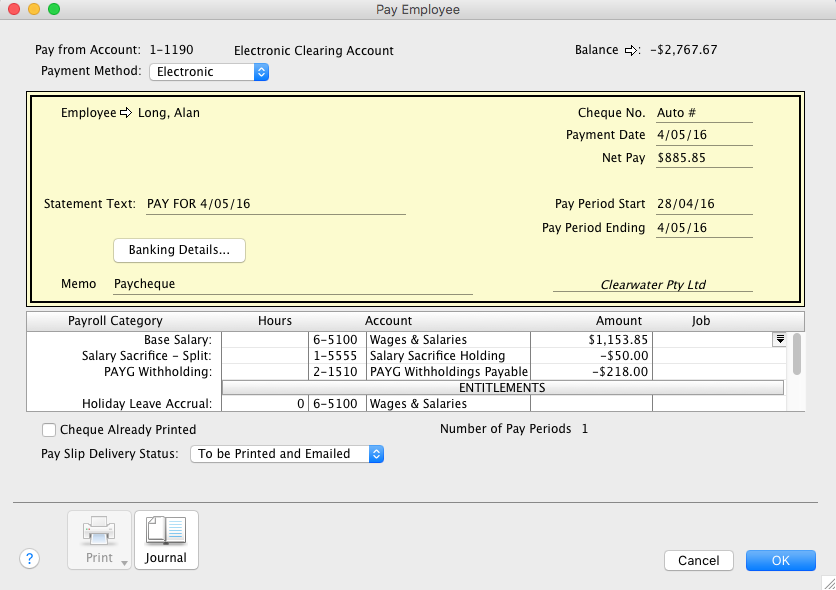Click the arrow beside Employee label
The width and height of the screenshot is (836, 590).
point(126,113)
